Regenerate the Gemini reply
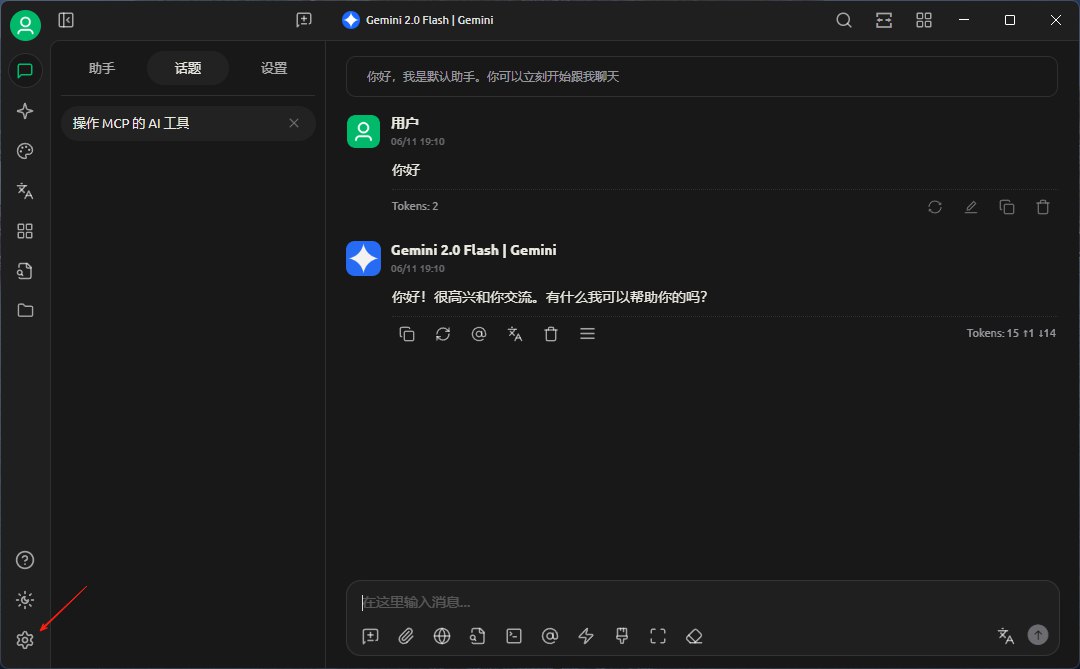Image resolution: width=1080 pixels, height=669 pixels. pos(443,334)
